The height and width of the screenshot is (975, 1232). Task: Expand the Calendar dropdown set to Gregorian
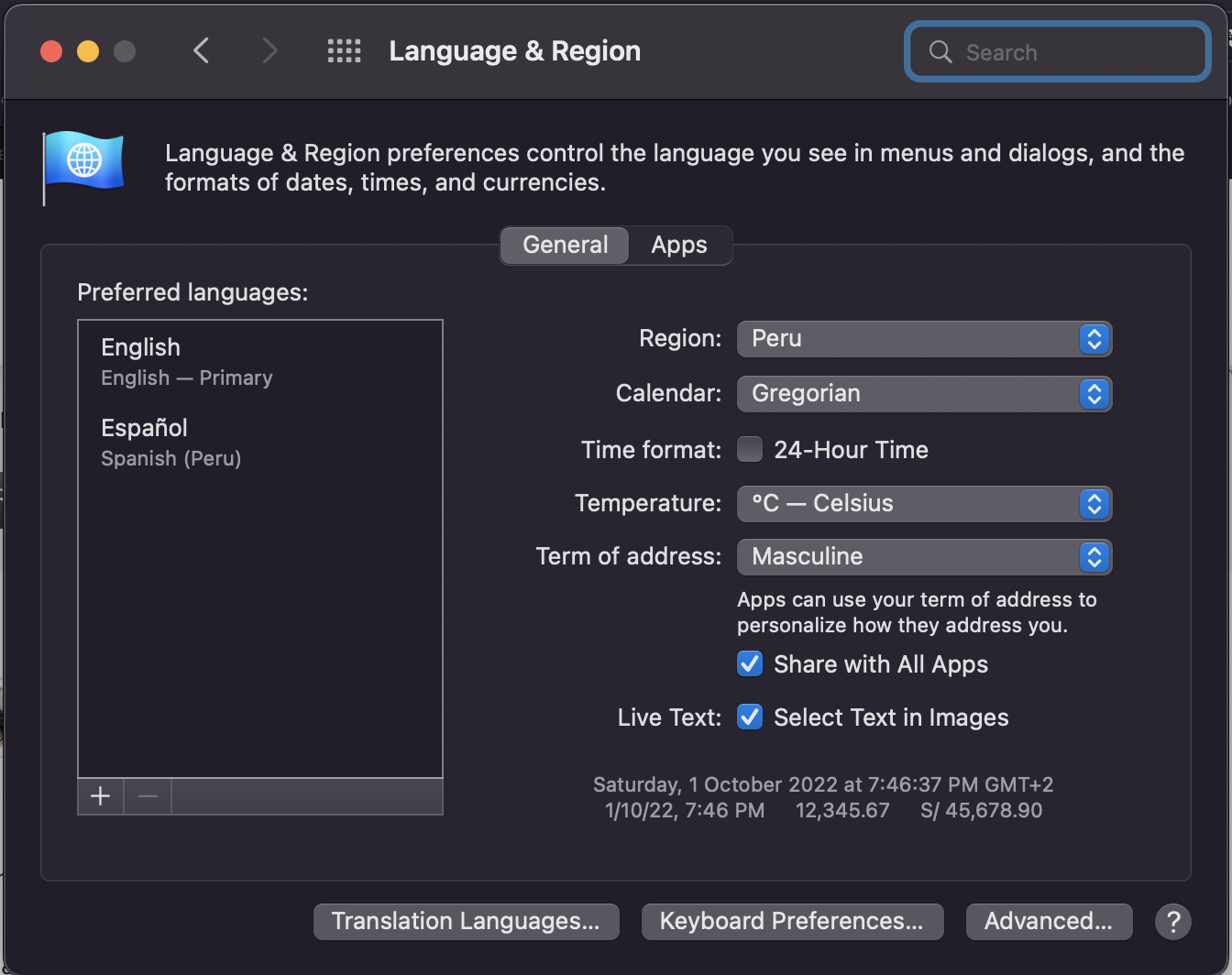(x=924, y=394)
